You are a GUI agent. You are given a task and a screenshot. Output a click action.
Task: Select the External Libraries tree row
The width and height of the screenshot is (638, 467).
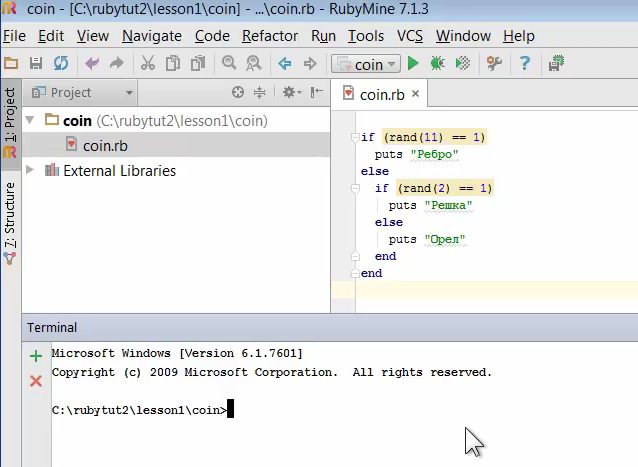[x=176, y=170]
